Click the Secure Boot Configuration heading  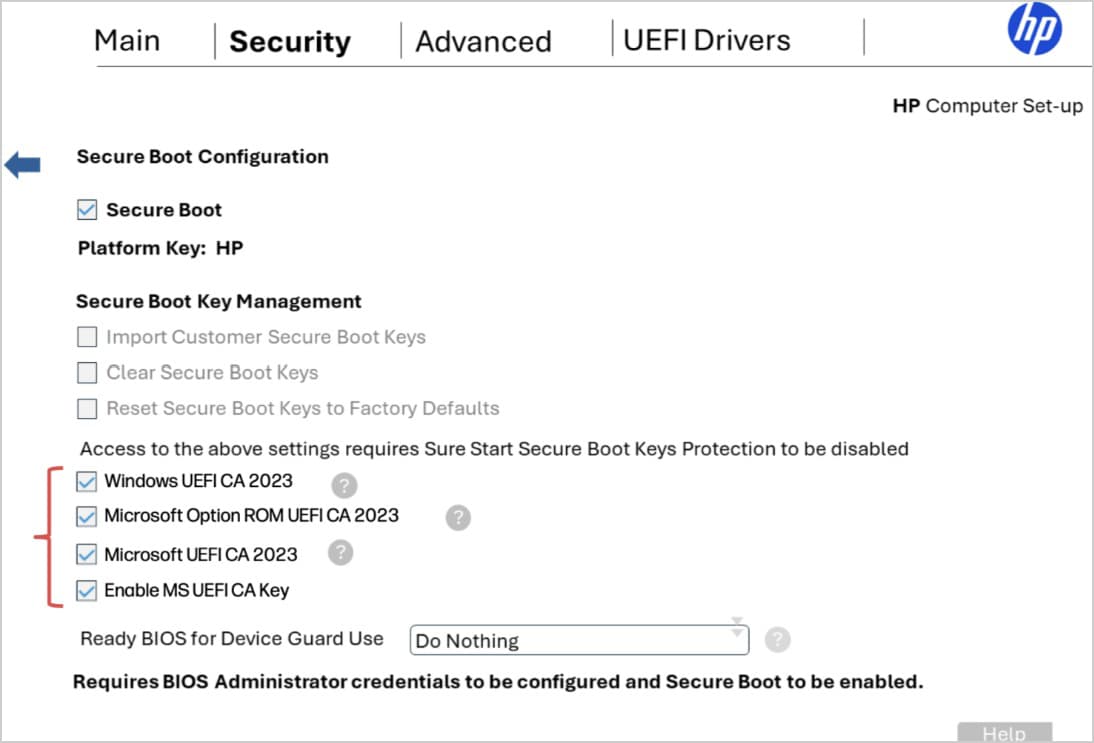tap(202, 156)
